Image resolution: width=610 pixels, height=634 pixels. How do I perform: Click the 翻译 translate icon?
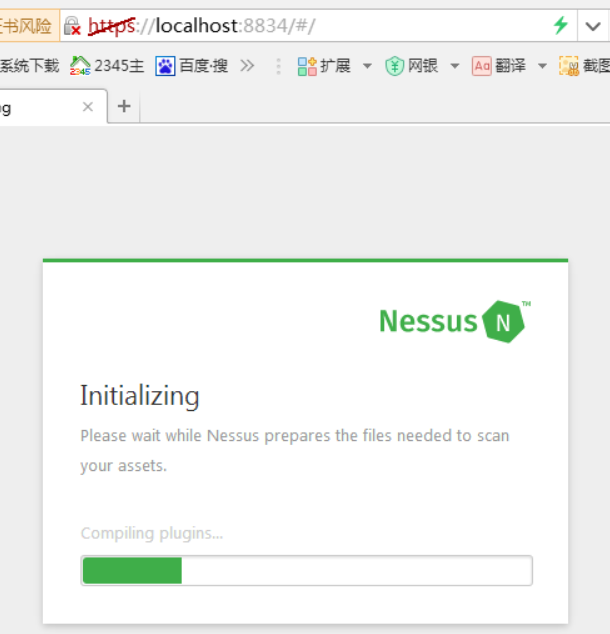482,66
